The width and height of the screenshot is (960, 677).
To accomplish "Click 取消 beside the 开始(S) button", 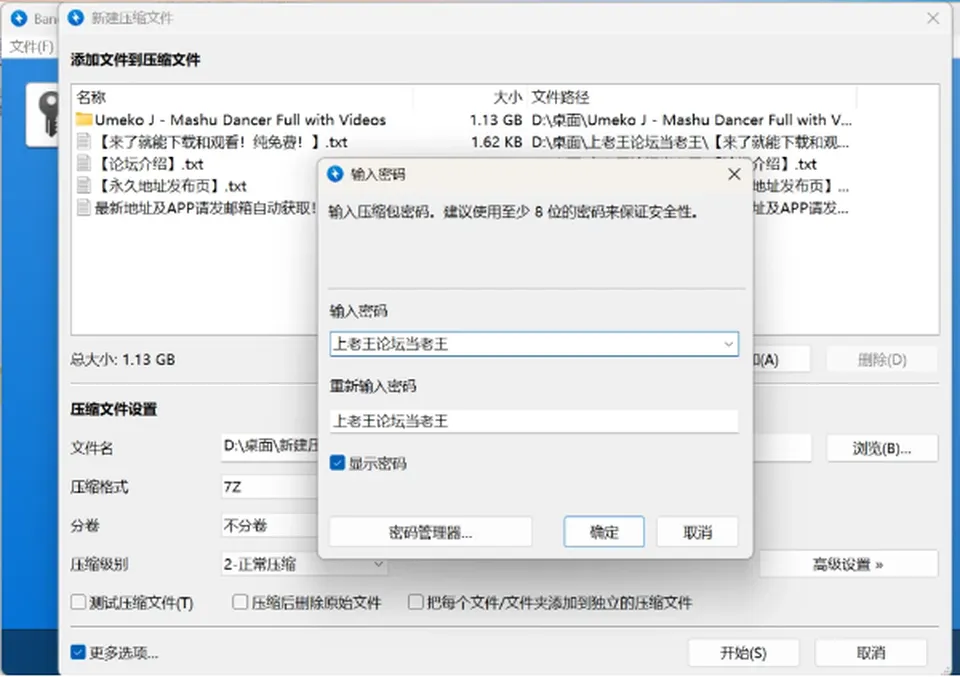I will point(871,653).
